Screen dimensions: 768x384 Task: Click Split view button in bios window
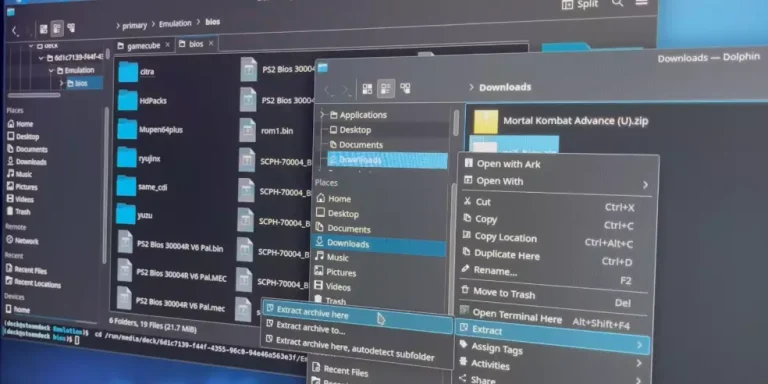[x=580, y=4]
